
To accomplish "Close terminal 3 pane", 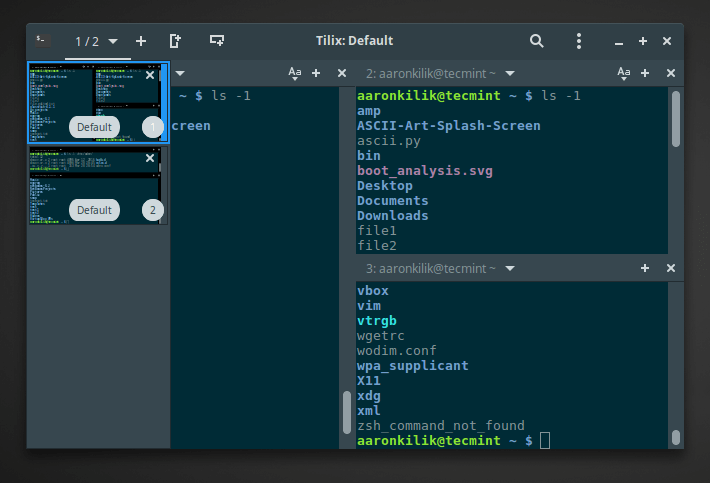I will [x=671, y=269].
